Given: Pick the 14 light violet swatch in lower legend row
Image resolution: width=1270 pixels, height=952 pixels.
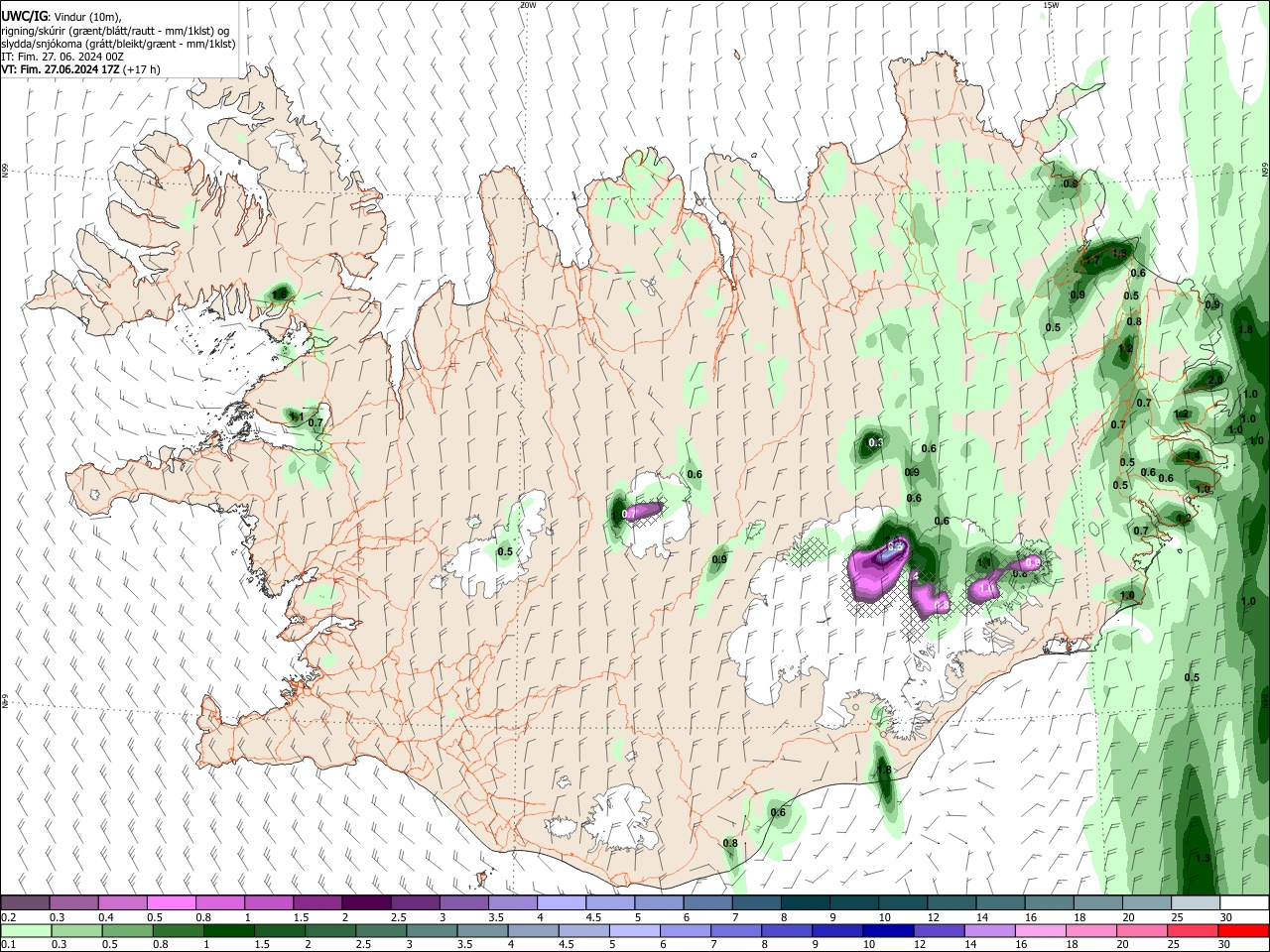Looking at the screenshot, I should [x=989, y=930].
